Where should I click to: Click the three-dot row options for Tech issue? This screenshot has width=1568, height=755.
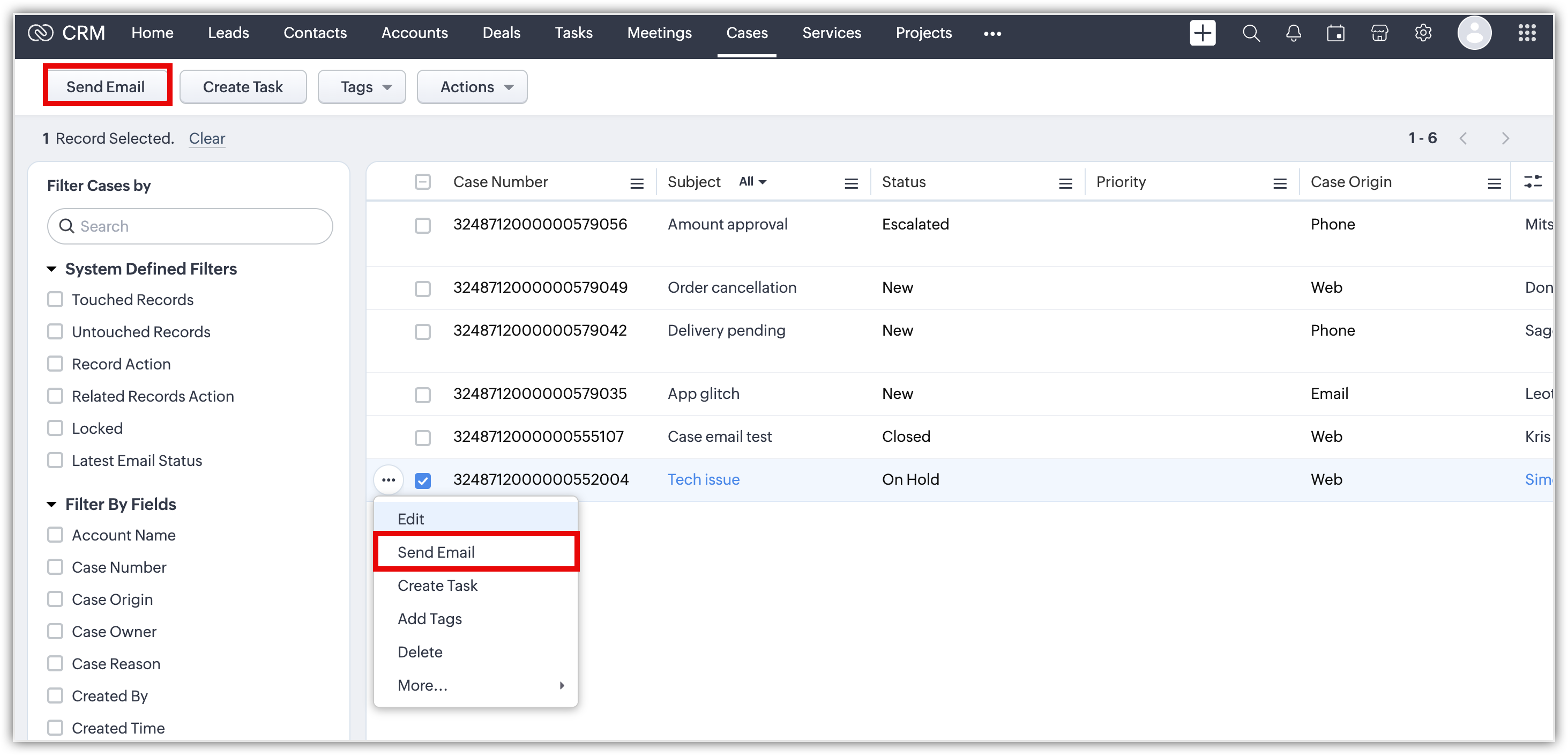pyautogui.click(x=389, y=480)
